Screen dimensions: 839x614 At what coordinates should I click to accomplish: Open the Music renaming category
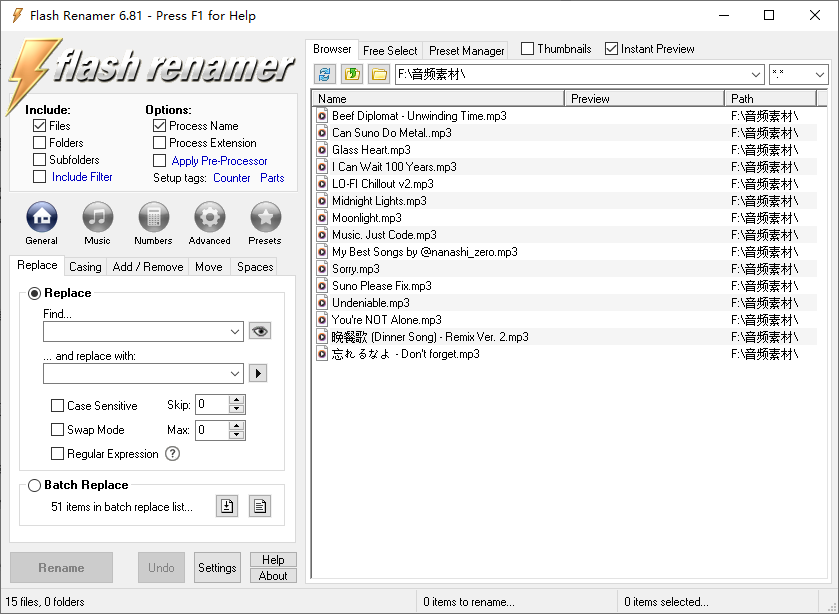click(x=97, y=217)
